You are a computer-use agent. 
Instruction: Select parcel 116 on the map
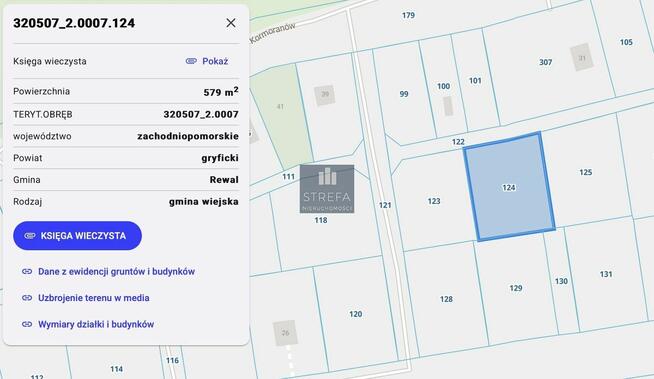click(x=172, y=360)
